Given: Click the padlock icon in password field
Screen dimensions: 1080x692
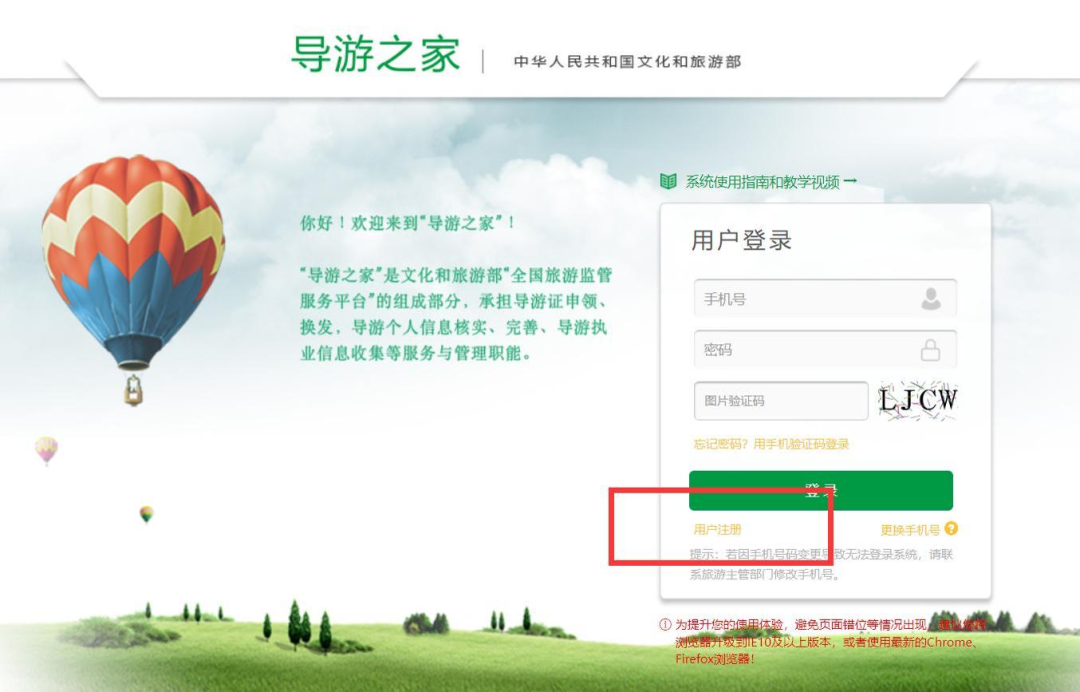Looking at the screenshot, I should [931, 350].
